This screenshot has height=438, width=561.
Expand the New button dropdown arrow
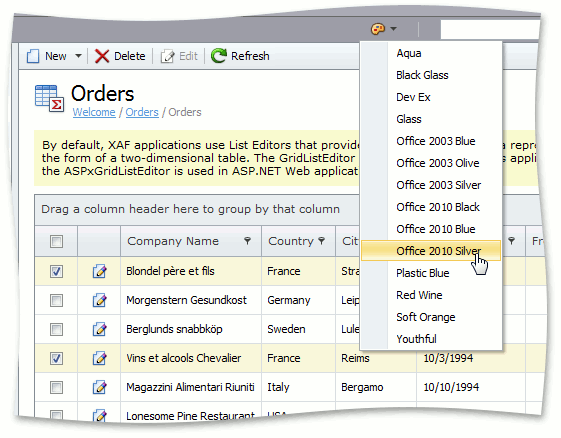click(78, 56)
